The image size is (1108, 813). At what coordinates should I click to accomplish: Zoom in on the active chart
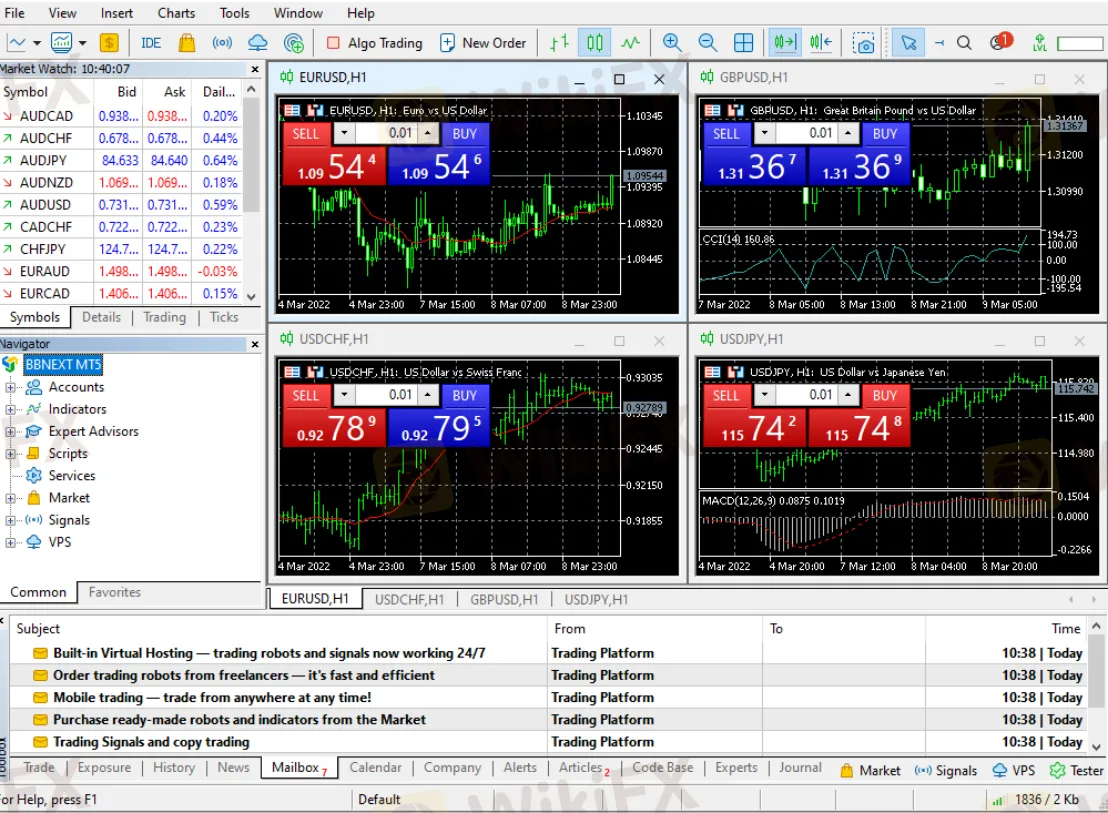(672, 42)
